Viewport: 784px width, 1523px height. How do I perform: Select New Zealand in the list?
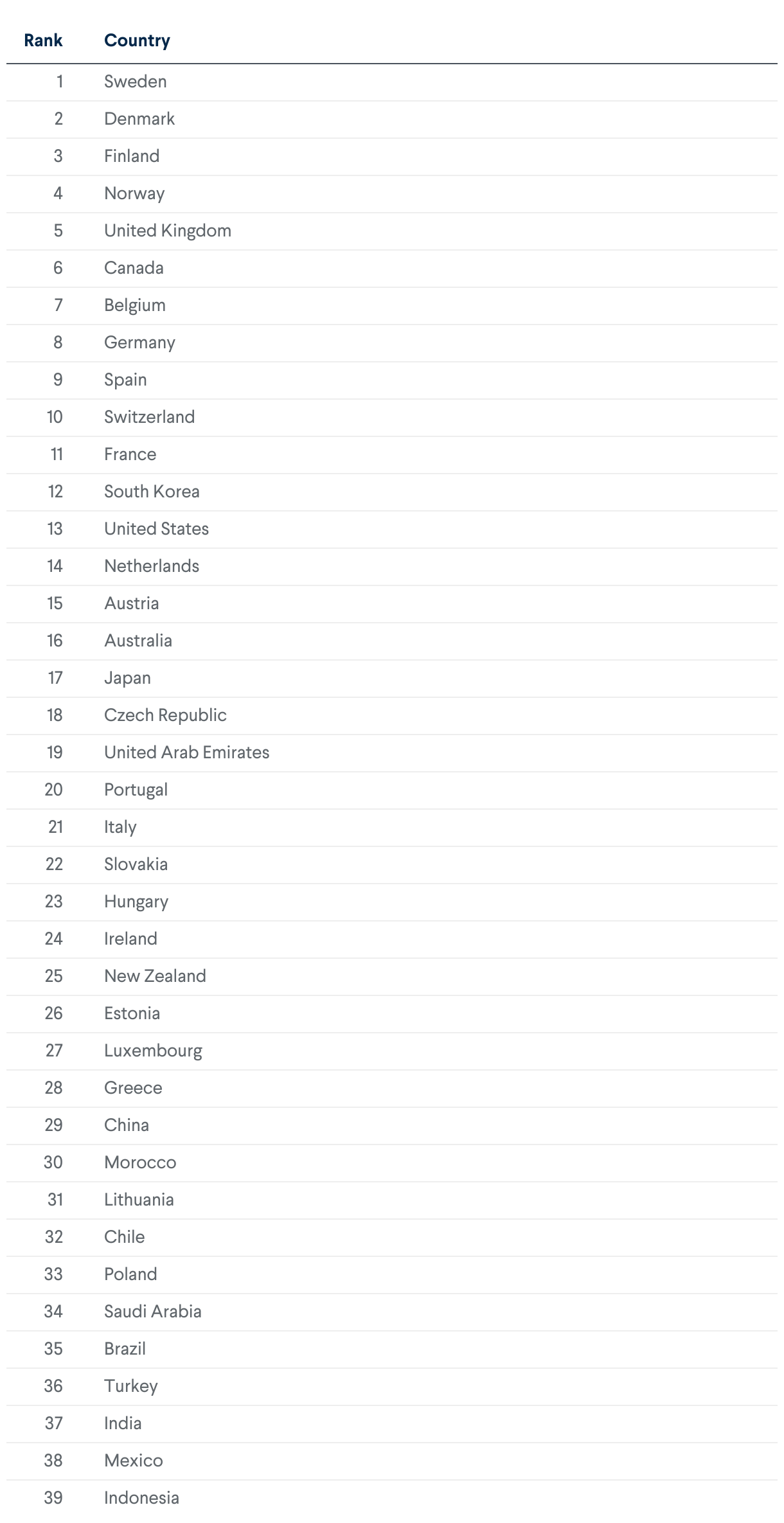click(x=155, y=976)
